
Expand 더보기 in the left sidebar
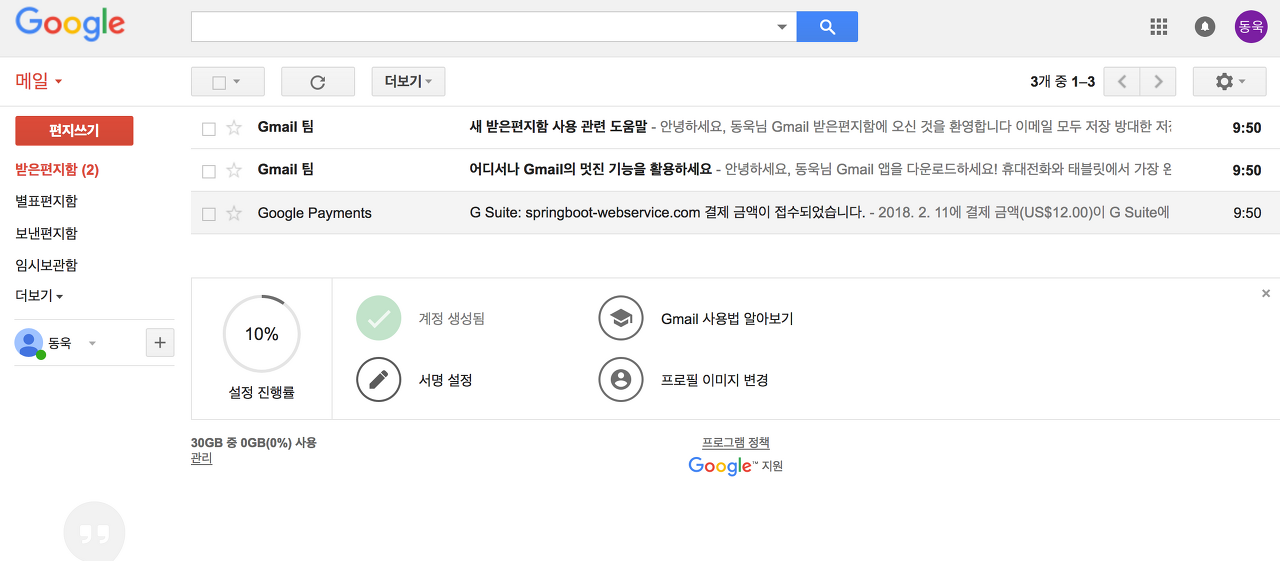(39, 296)
